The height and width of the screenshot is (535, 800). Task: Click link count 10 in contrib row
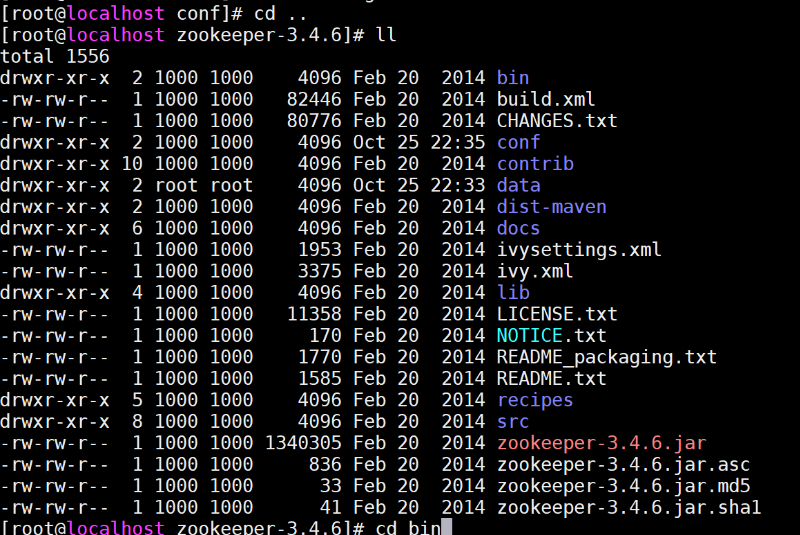pyautogui.click(x=132, y=163)
